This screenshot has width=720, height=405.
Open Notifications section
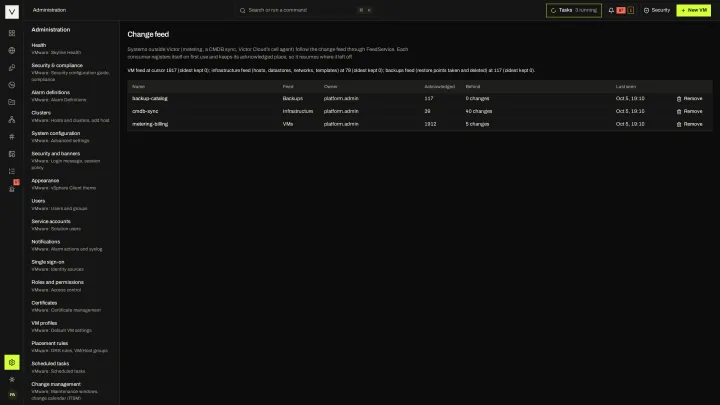(x=71, y=245)
